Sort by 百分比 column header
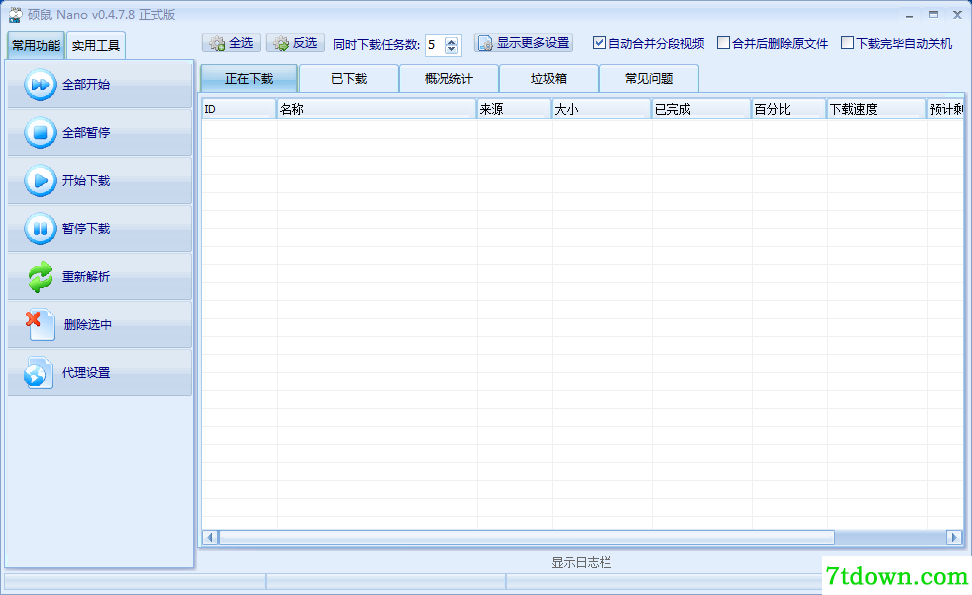This screenshot has height=595, width=972. pos(789,109)
